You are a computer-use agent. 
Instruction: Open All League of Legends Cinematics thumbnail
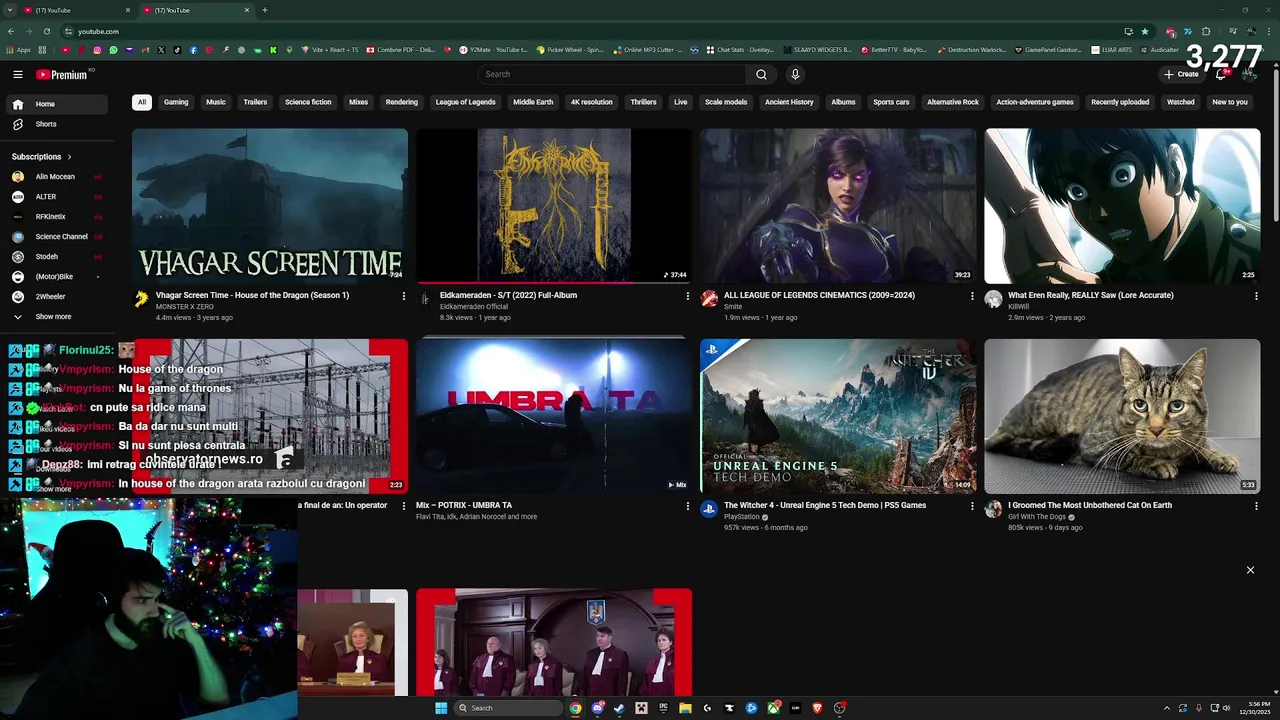click(838, 206)
